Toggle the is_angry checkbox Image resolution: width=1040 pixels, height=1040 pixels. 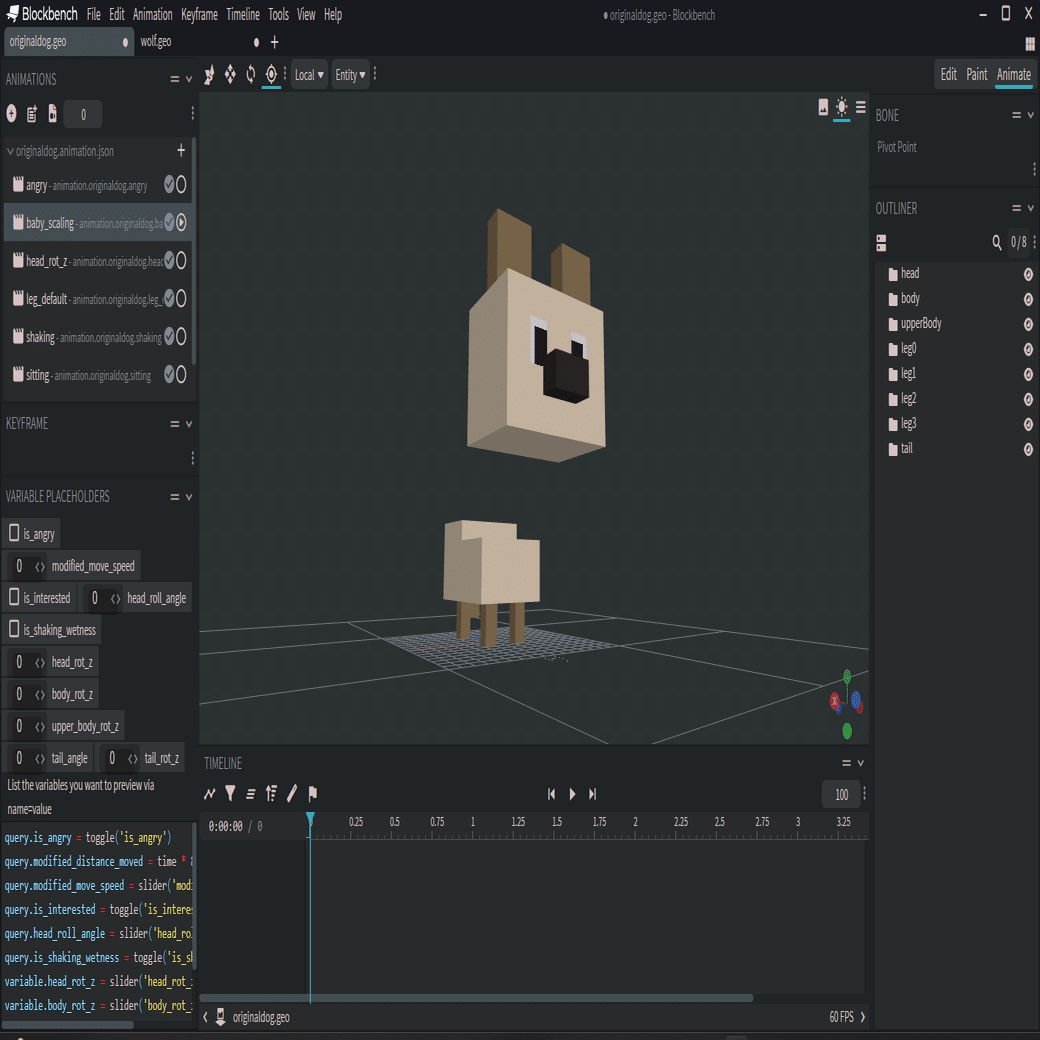(14, 533)
